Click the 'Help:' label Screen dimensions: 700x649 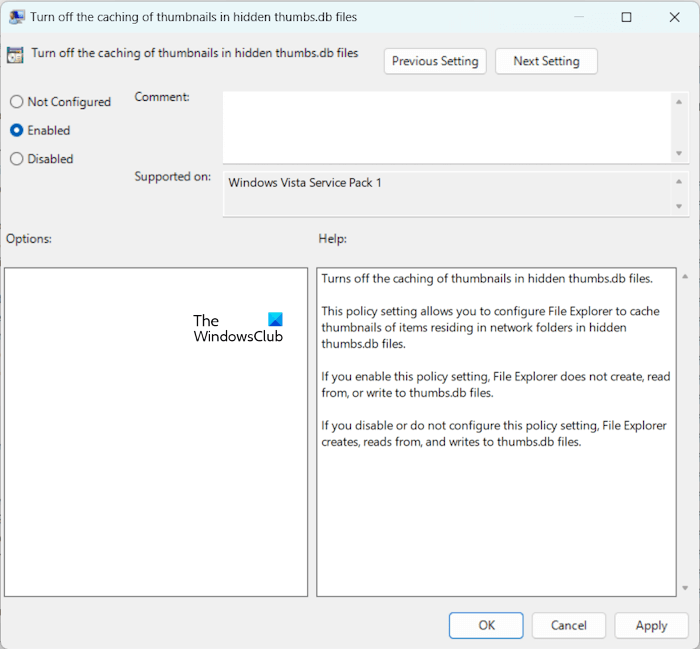tap(333, 239)
